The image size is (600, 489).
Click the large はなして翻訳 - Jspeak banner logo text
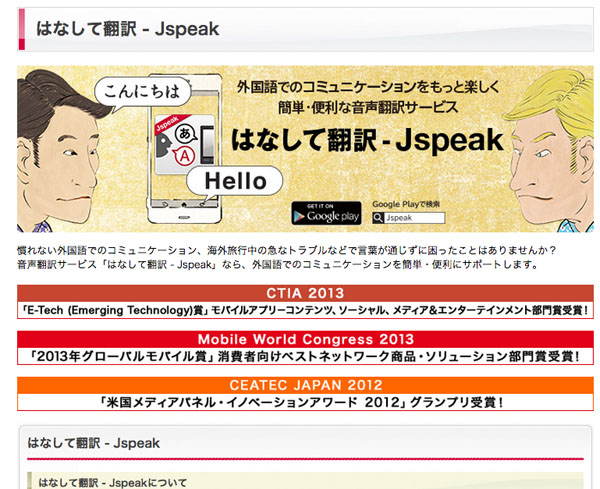(367, 141)
